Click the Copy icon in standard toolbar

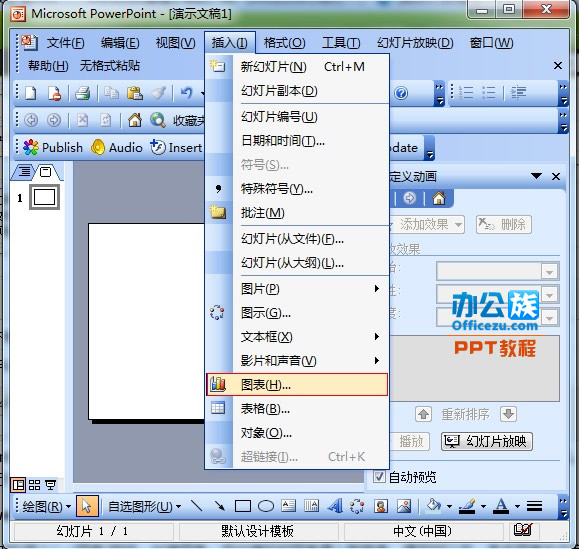pos(111,93)
